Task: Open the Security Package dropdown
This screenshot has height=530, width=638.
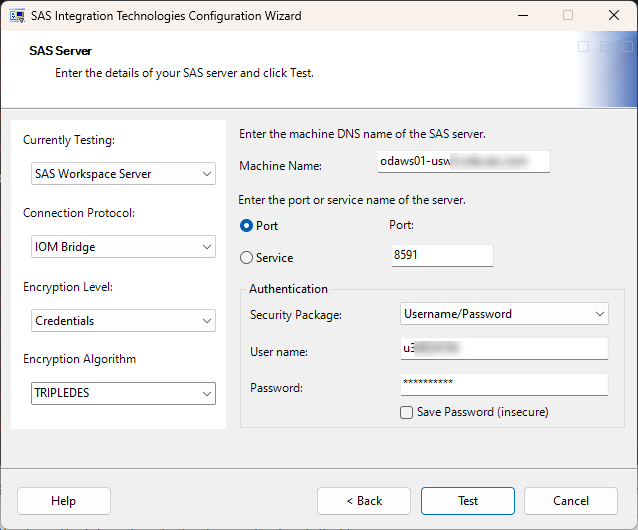Action: pyautogui.click(x=504, y=314)
